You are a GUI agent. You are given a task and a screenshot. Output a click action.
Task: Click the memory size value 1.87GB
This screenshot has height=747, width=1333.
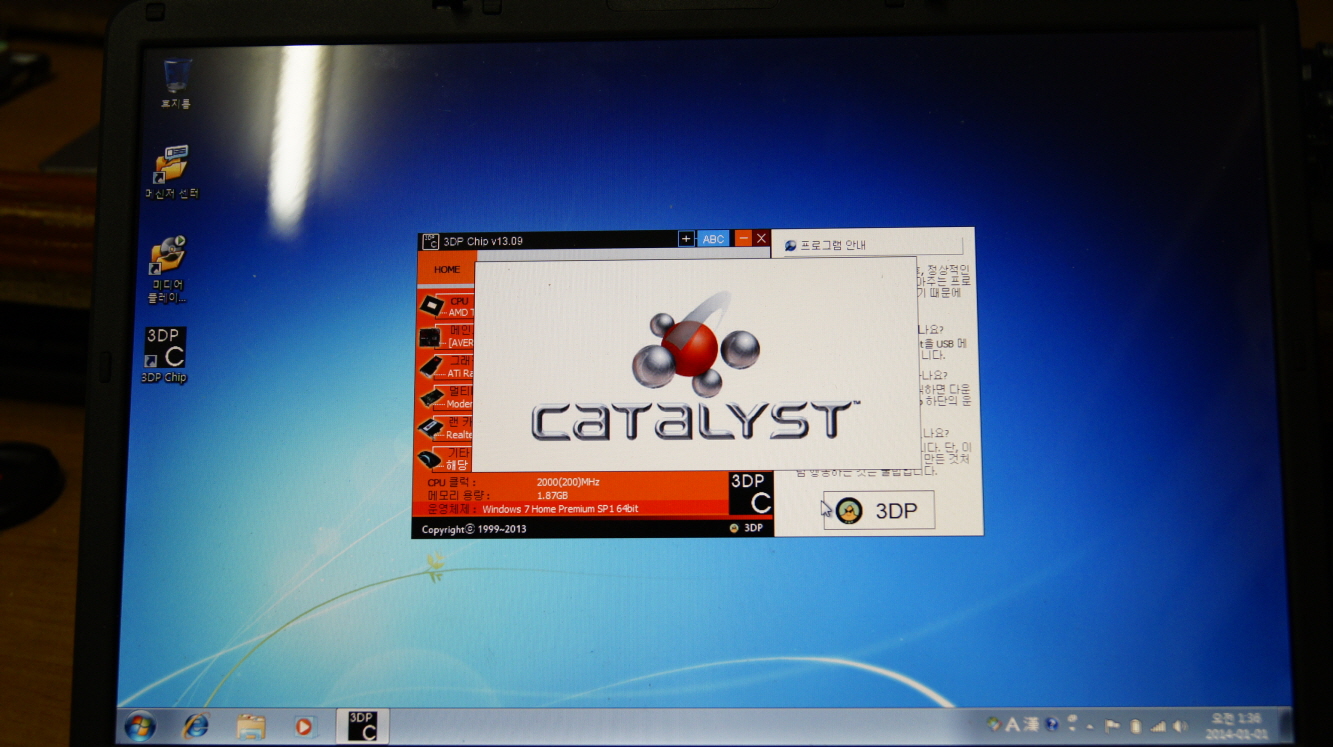click(x=552, y=495)
